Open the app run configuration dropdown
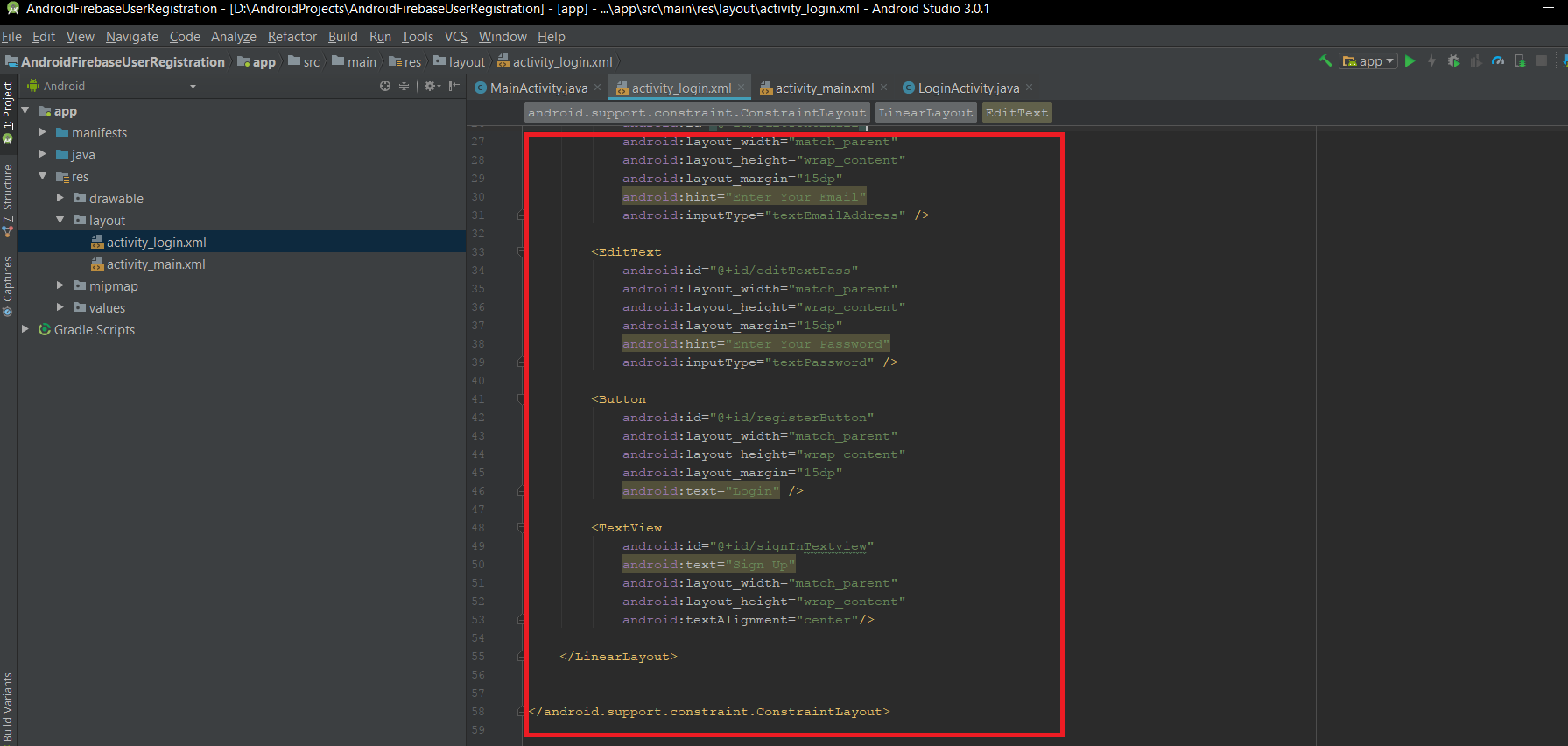 [1368, 61]
